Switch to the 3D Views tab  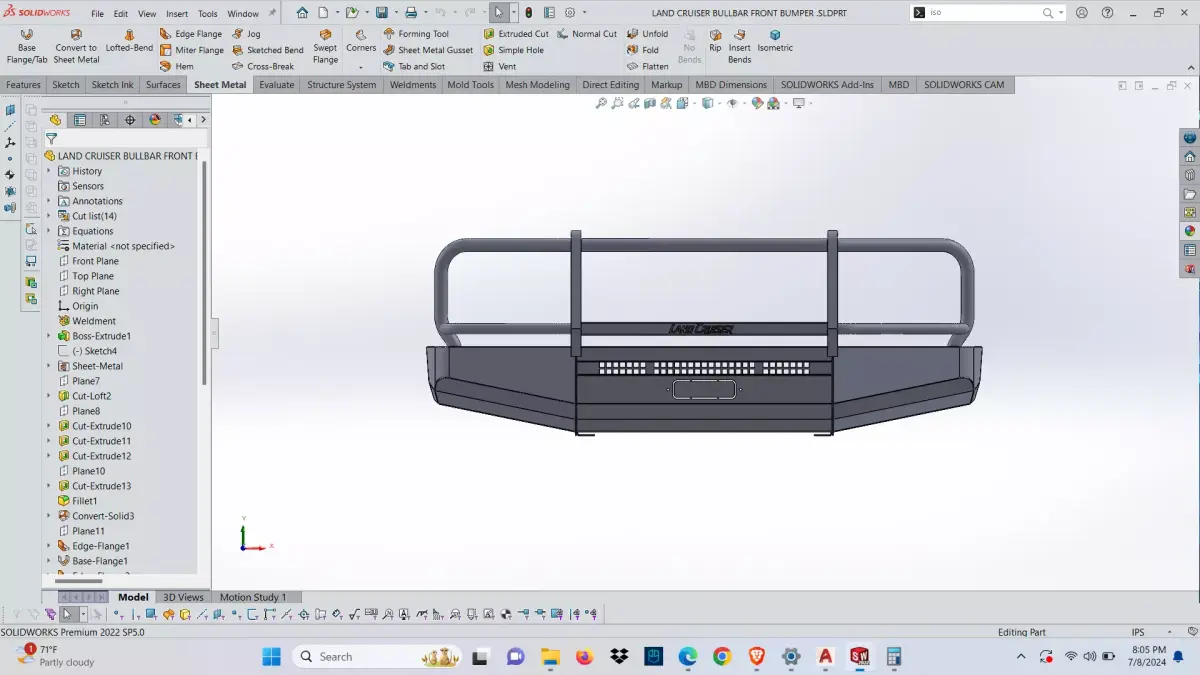[x=183, y=597]
